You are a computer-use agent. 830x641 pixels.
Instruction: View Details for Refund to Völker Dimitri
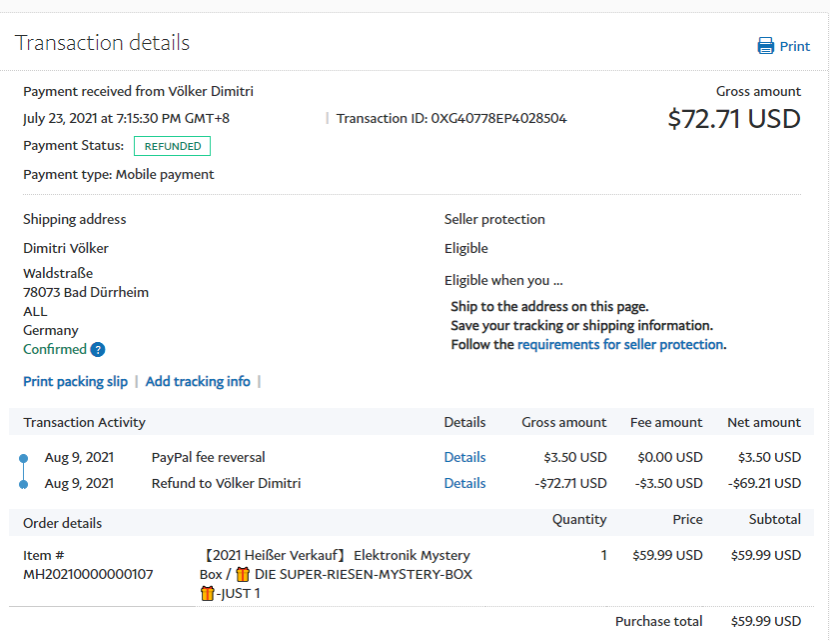[464, 483]
